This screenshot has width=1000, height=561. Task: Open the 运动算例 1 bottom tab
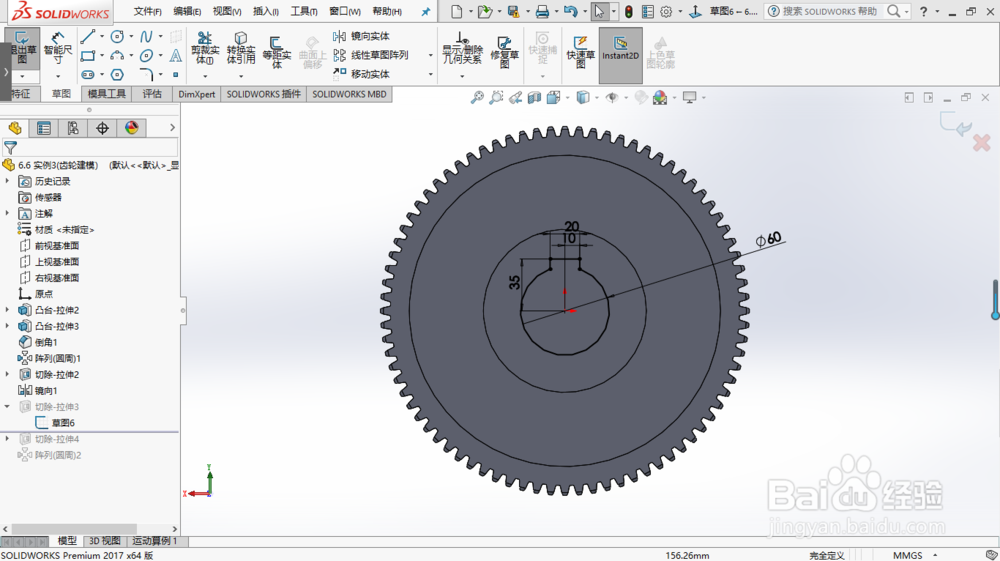155,541
